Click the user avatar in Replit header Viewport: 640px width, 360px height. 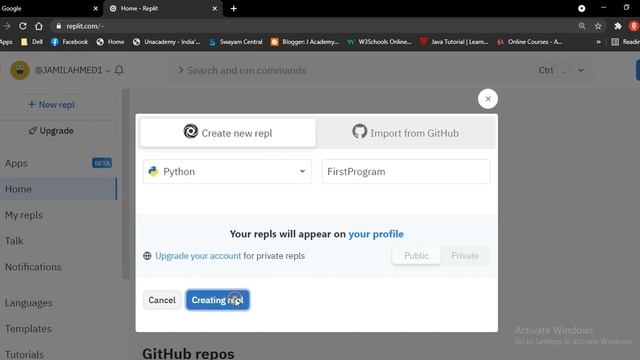[x=20, y=70]
